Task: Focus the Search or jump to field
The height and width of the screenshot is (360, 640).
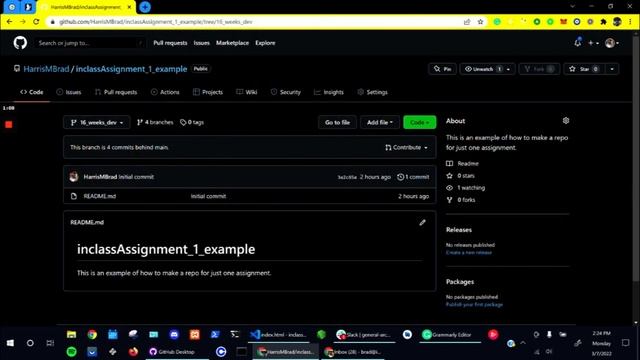Action: (x=89, y=43)
